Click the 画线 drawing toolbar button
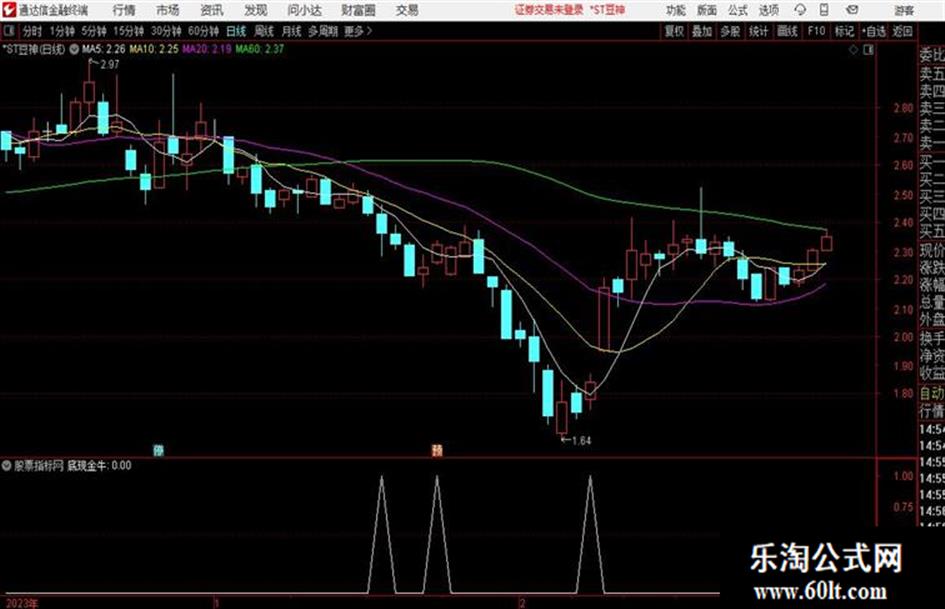Image resolution: width=945 pixels, height=609 pixels. click(x=787, y=31)
